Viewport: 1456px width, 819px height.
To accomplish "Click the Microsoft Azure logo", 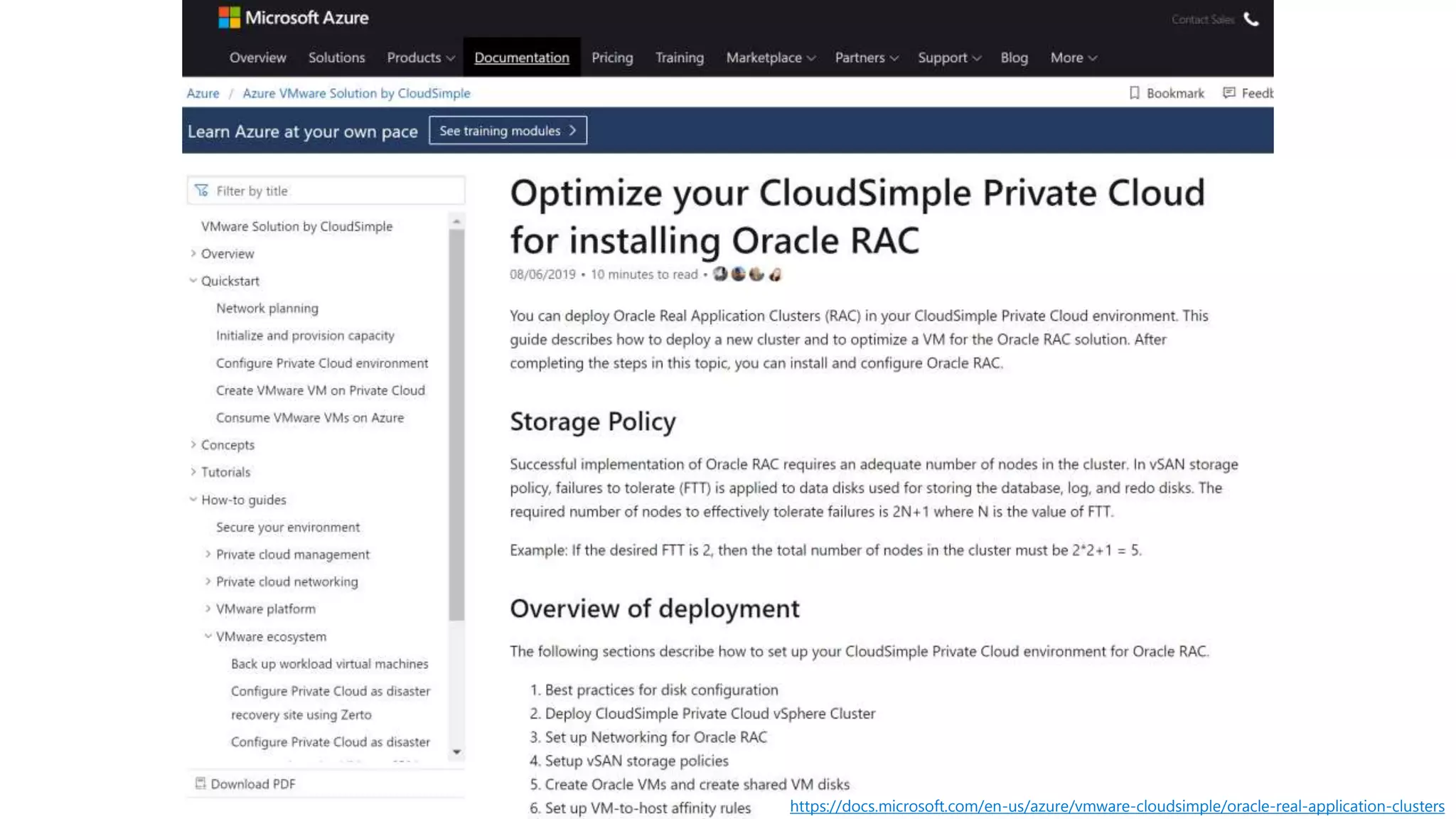I will pyautogui.click(x=293, y=18).
